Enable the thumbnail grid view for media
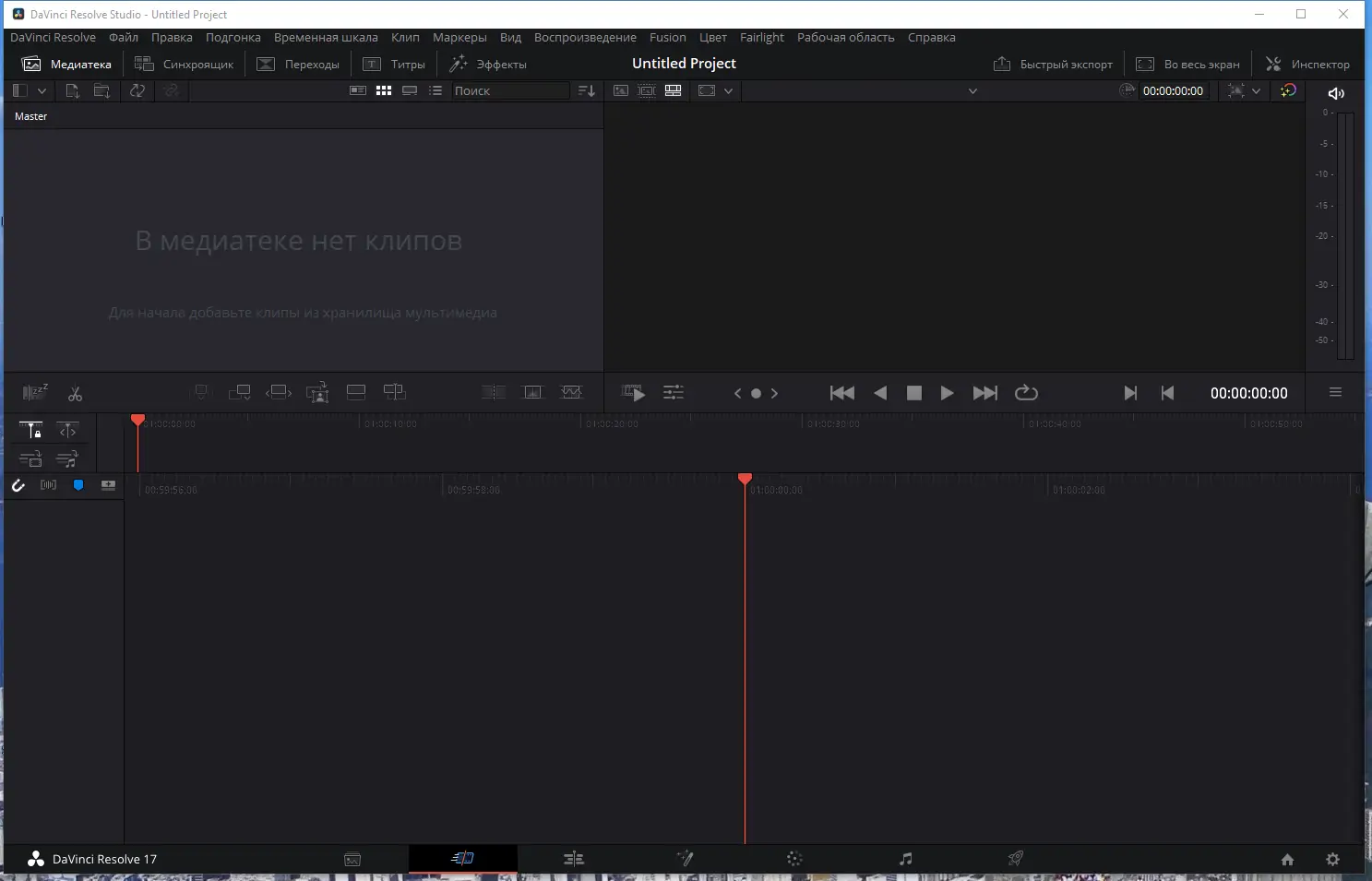Viewport: 1372px width, 881px height. pos(384,90)
